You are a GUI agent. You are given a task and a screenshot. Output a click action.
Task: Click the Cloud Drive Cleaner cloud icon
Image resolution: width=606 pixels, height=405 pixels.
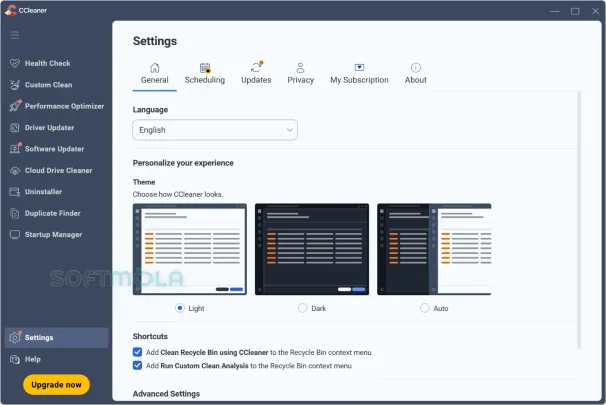[x=15, y=170]
